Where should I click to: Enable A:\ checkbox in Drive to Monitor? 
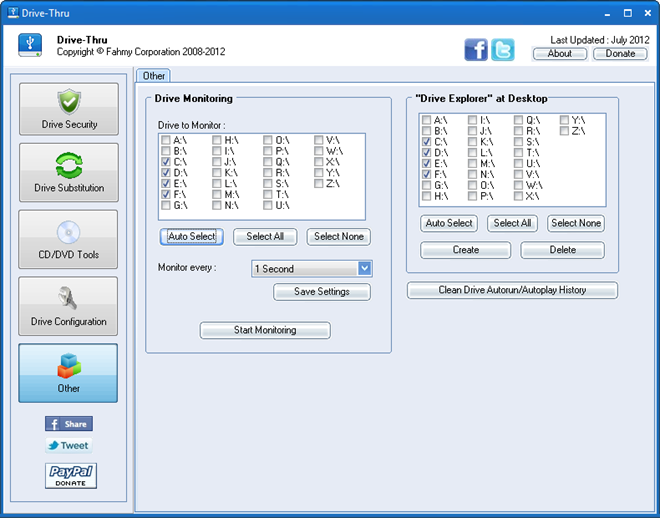point(166,141)
